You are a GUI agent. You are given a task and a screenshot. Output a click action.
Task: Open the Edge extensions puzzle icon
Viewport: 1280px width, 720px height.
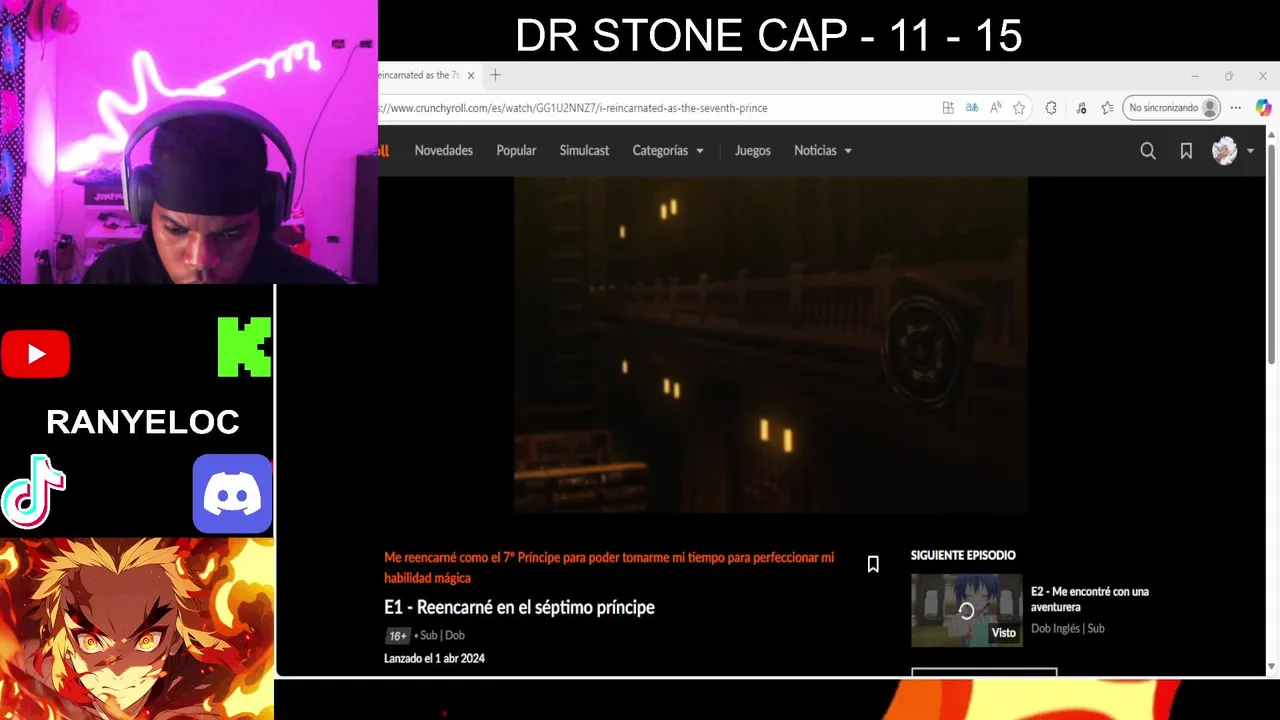point(1051,108)
